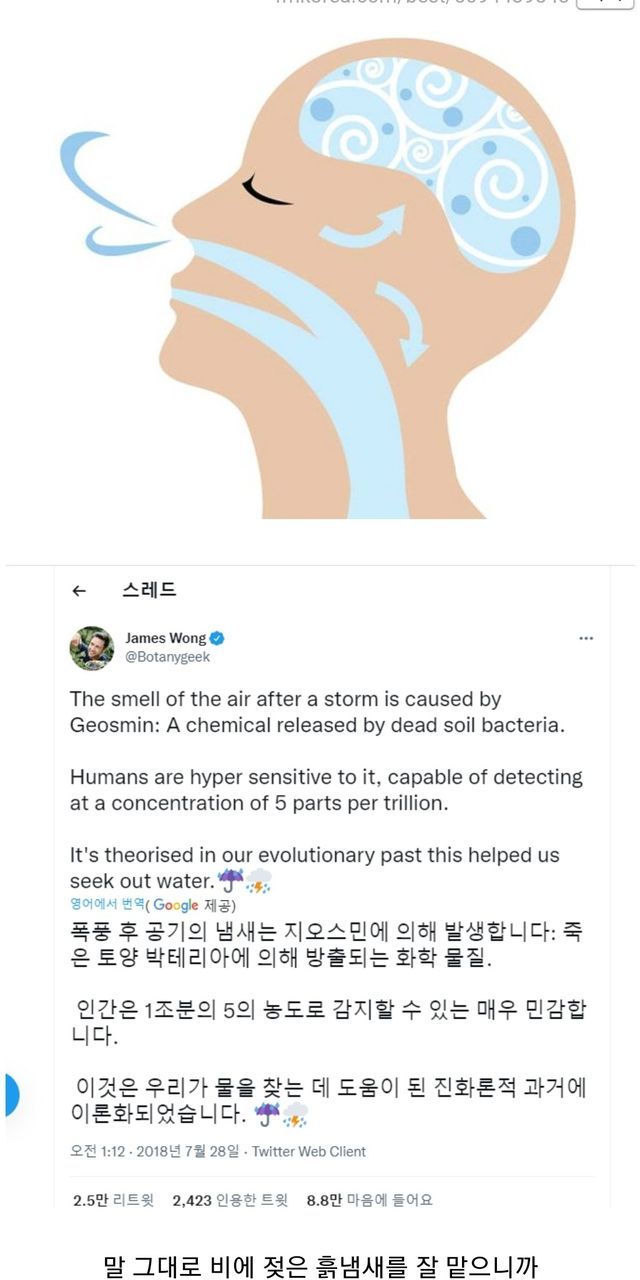
Task: Click the back arrow beside 스레드
Action: click(80, 591)
